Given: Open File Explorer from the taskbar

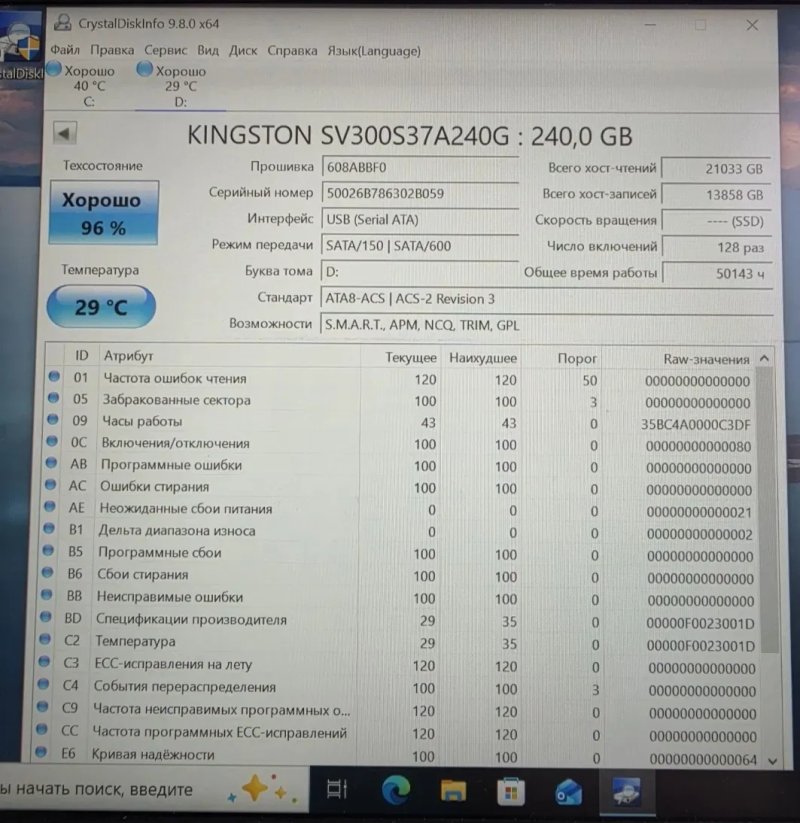Looking at the screenshot, I should pyautogui.click(x=453, y=791).
